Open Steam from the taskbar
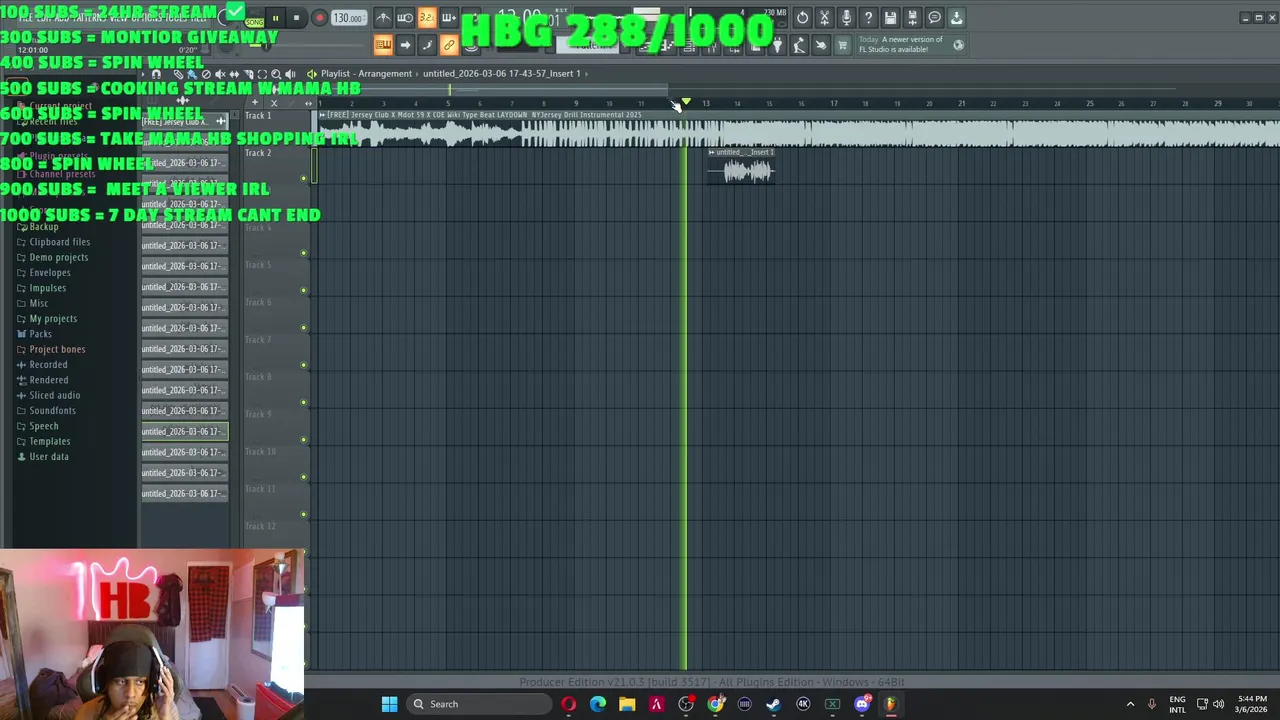The image size is (1280, 720). tap(773, 704)
